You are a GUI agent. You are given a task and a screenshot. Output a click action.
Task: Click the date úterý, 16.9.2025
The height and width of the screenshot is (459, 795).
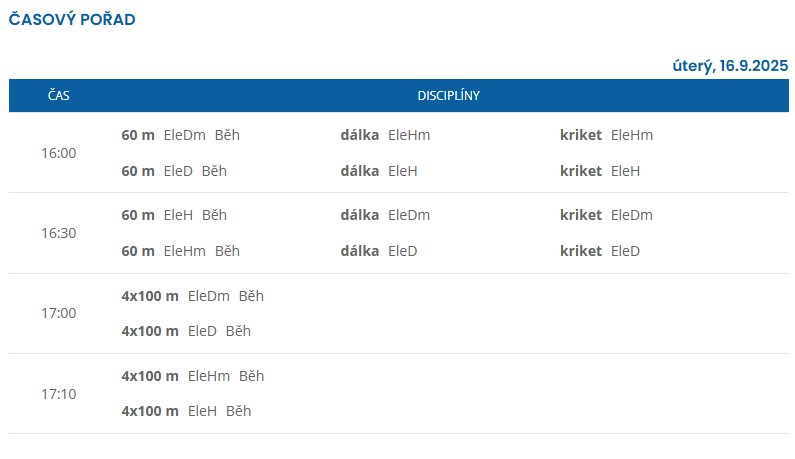(x=730, y=65)
